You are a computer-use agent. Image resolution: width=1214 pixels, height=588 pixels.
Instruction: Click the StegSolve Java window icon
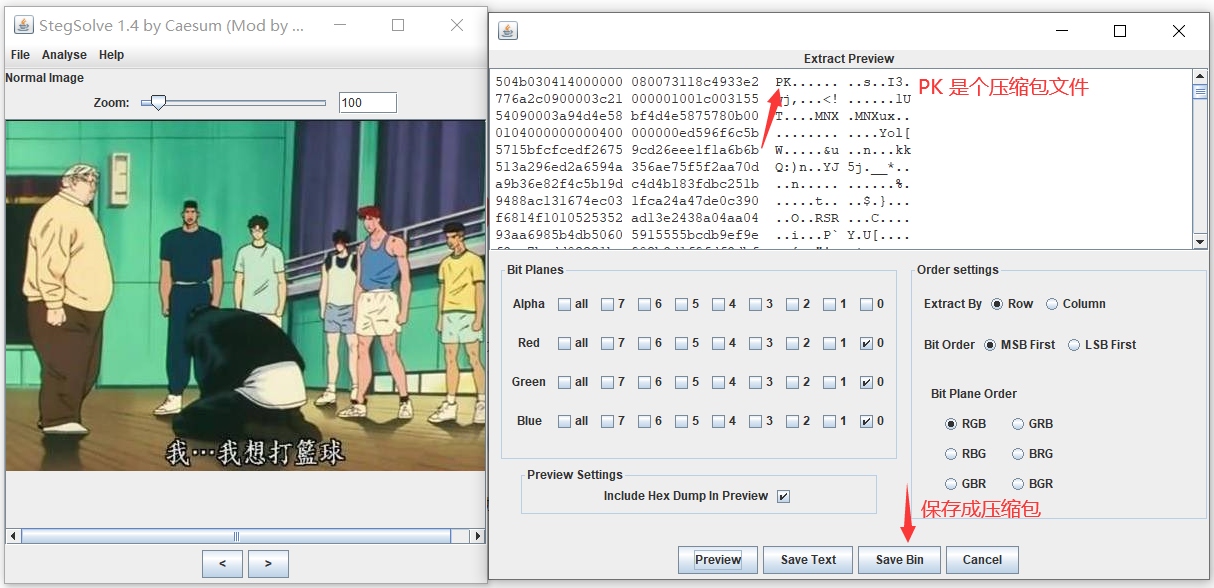click(23, 26)
